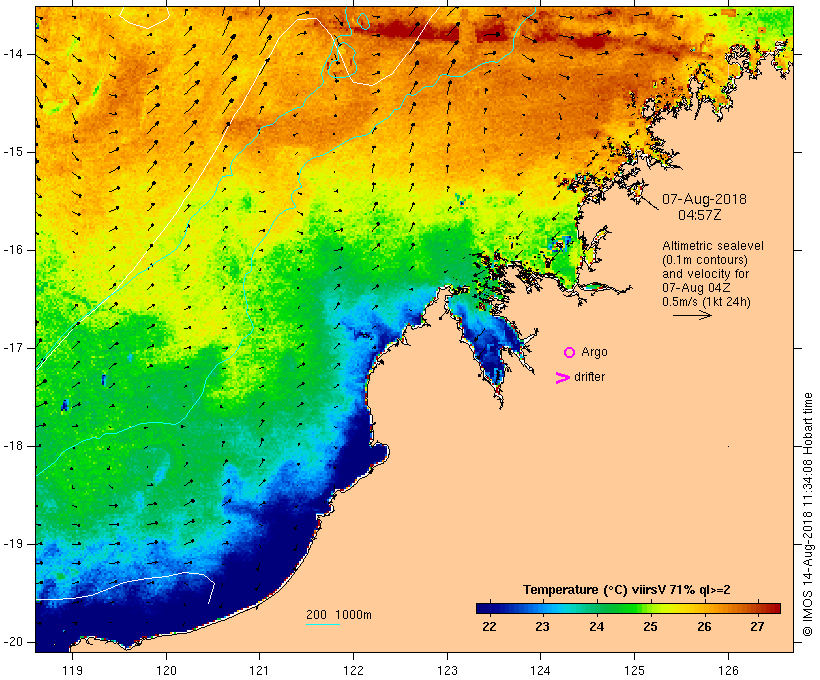Click the longitude axis label '121'
Image resolution: width=820 pixels, height=680 pixels.
(x=259, y=670)
